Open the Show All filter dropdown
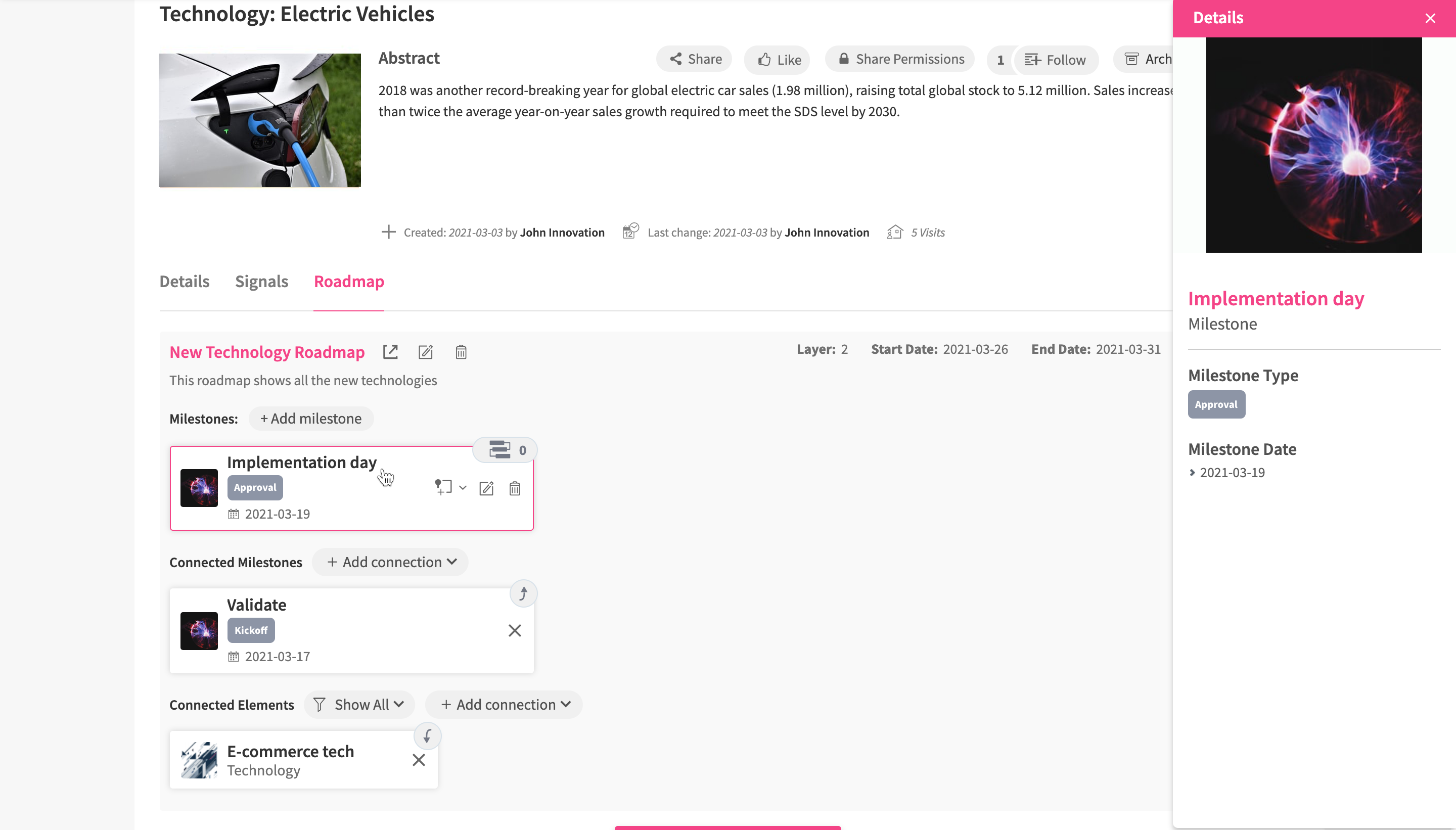Image resolution: width=1456 pixels, height=830 pixels. point(359,705)
